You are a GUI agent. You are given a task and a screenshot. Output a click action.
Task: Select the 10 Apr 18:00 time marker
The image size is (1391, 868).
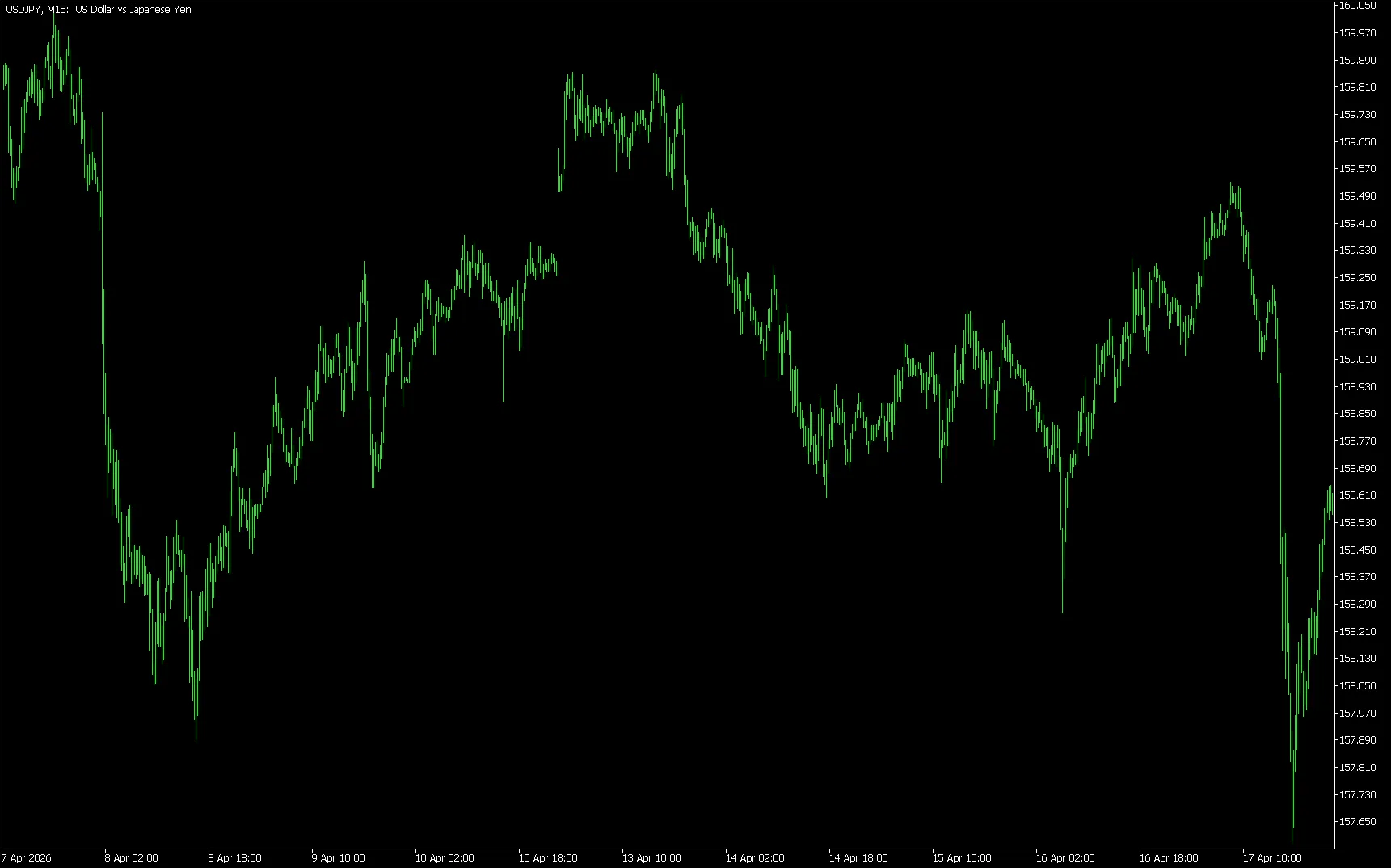(x=548, y=858)
